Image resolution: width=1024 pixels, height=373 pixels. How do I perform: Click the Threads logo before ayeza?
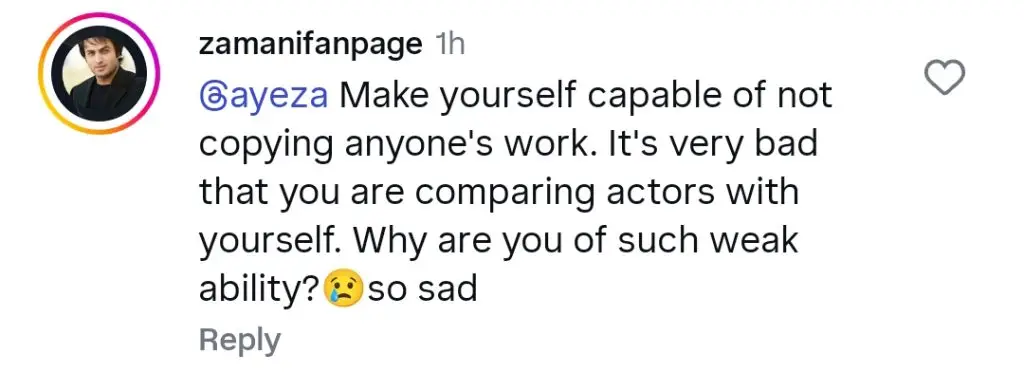click(210, 97)
